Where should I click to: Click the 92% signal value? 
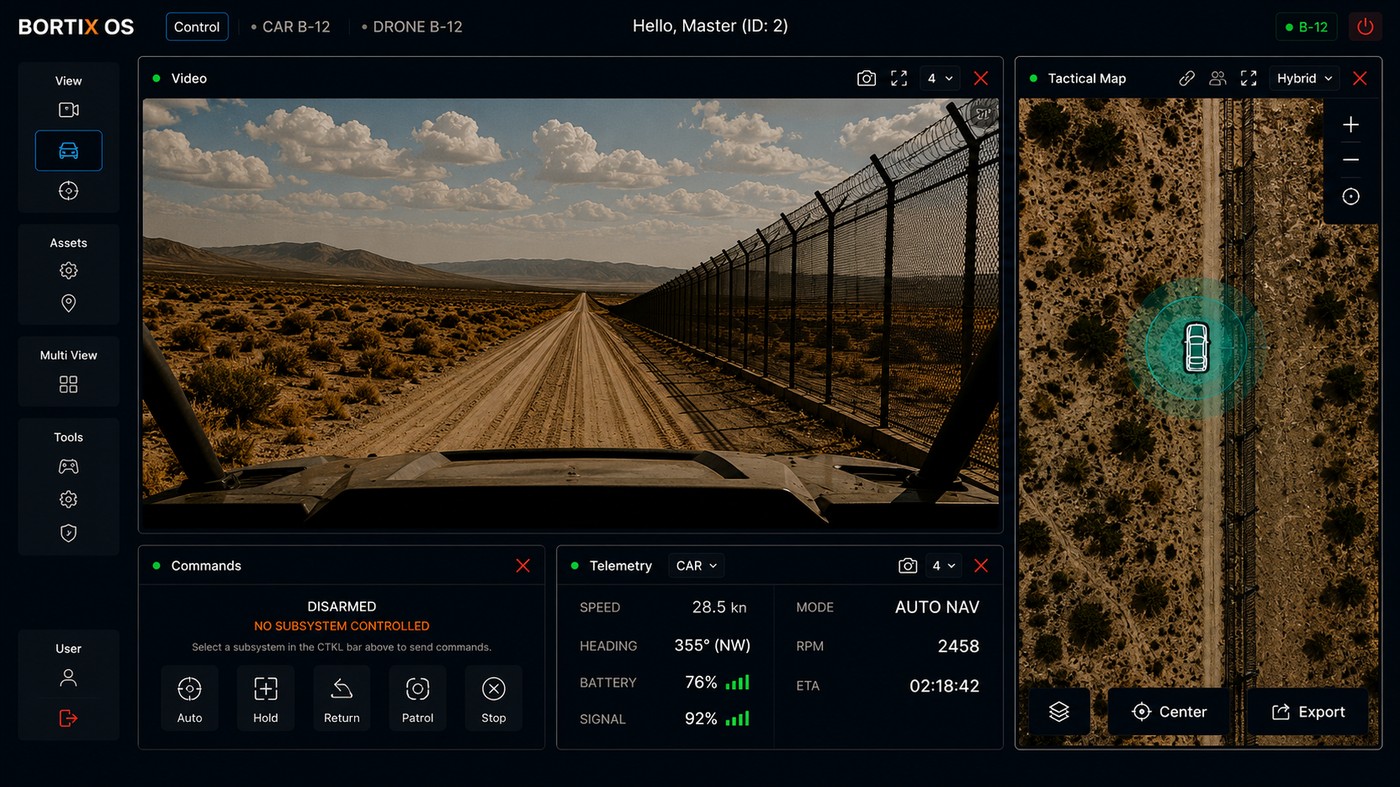(701, 719)
